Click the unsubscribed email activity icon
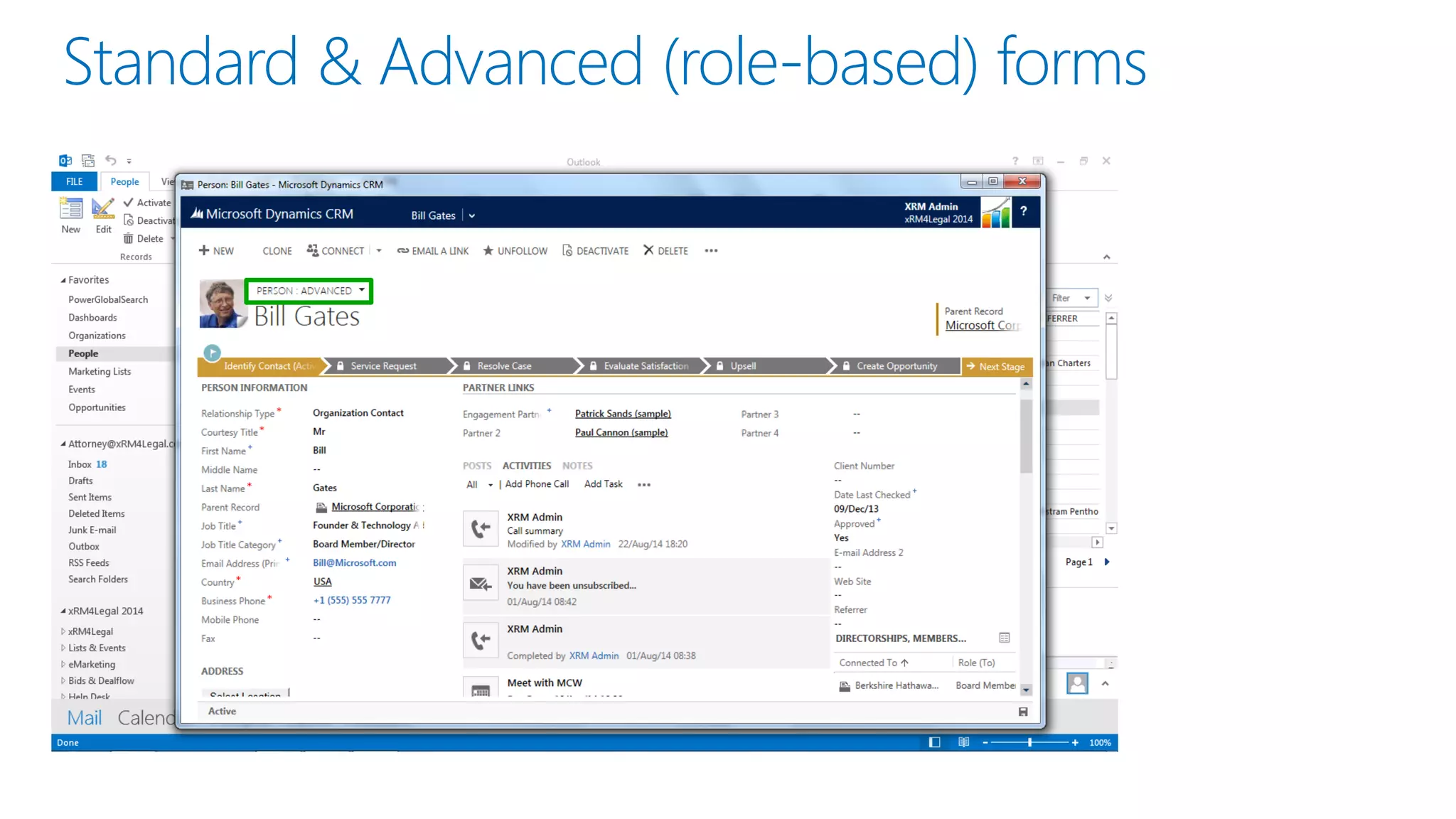Viewport: 1456px width, 819px height. [481, 584]
